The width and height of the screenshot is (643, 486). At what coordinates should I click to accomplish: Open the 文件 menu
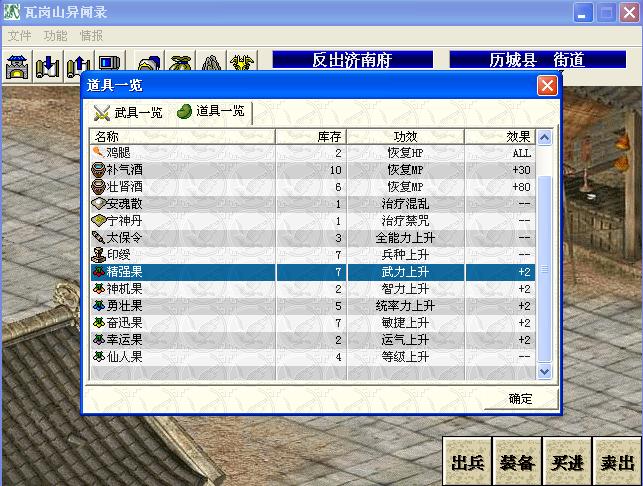19,36
